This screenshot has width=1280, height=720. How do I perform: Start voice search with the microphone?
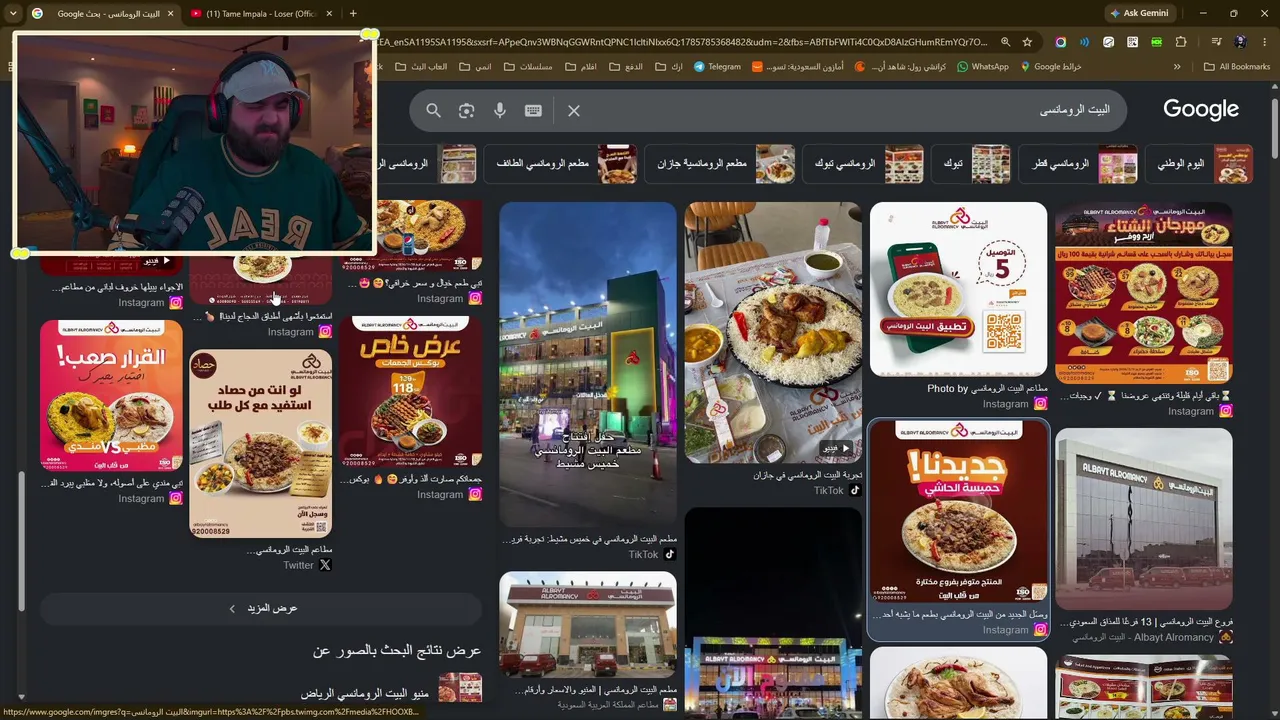coord(500,110)
